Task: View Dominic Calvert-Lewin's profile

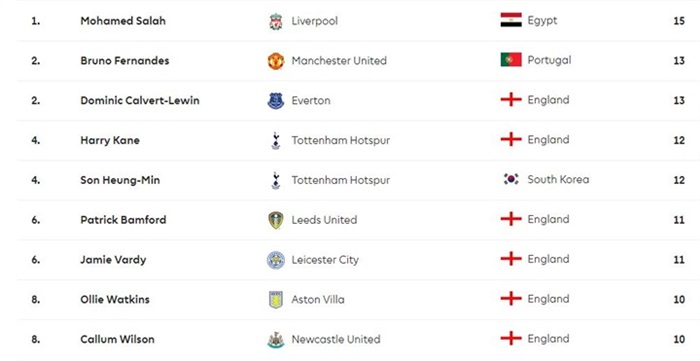Action: click(x=140, y=100)
